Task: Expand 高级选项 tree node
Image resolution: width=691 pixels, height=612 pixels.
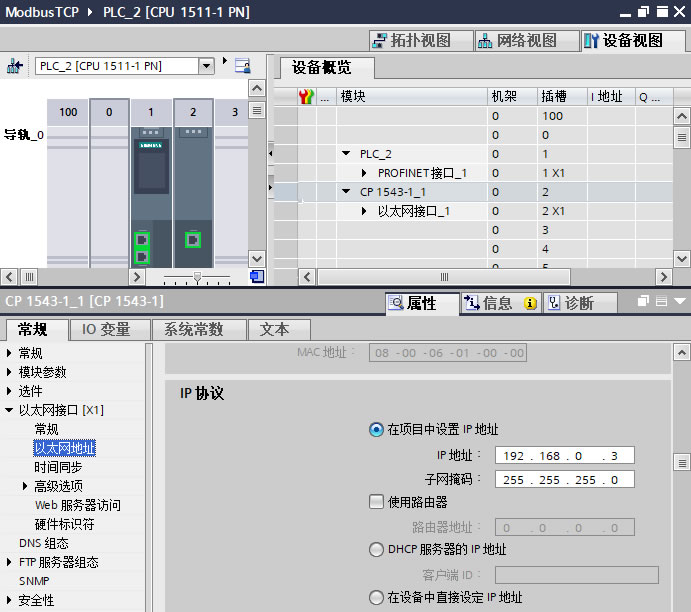Action: point(25,486)
